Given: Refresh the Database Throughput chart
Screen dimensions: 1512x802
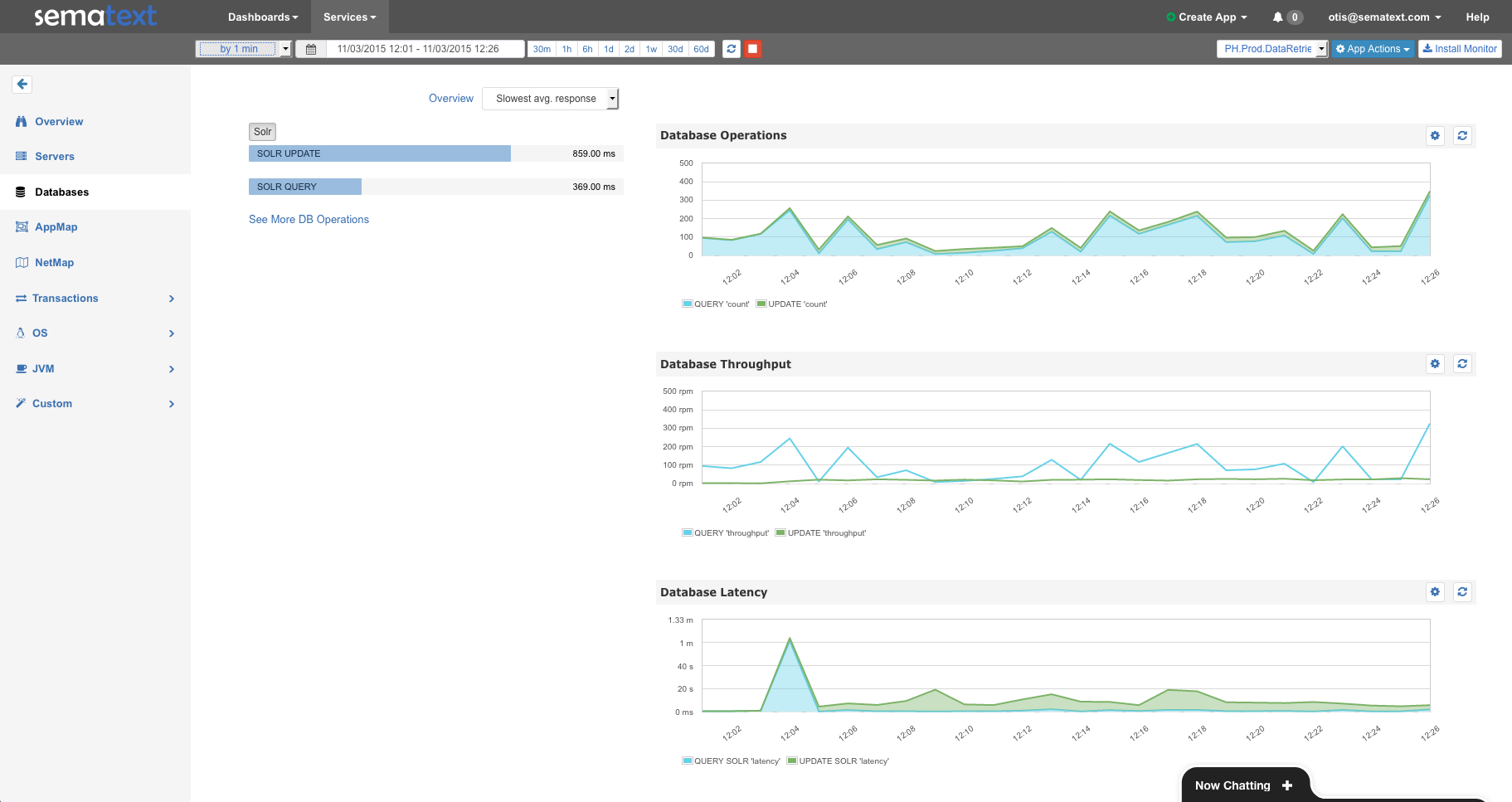Looking at the screenshot, I should [1463, 363].
